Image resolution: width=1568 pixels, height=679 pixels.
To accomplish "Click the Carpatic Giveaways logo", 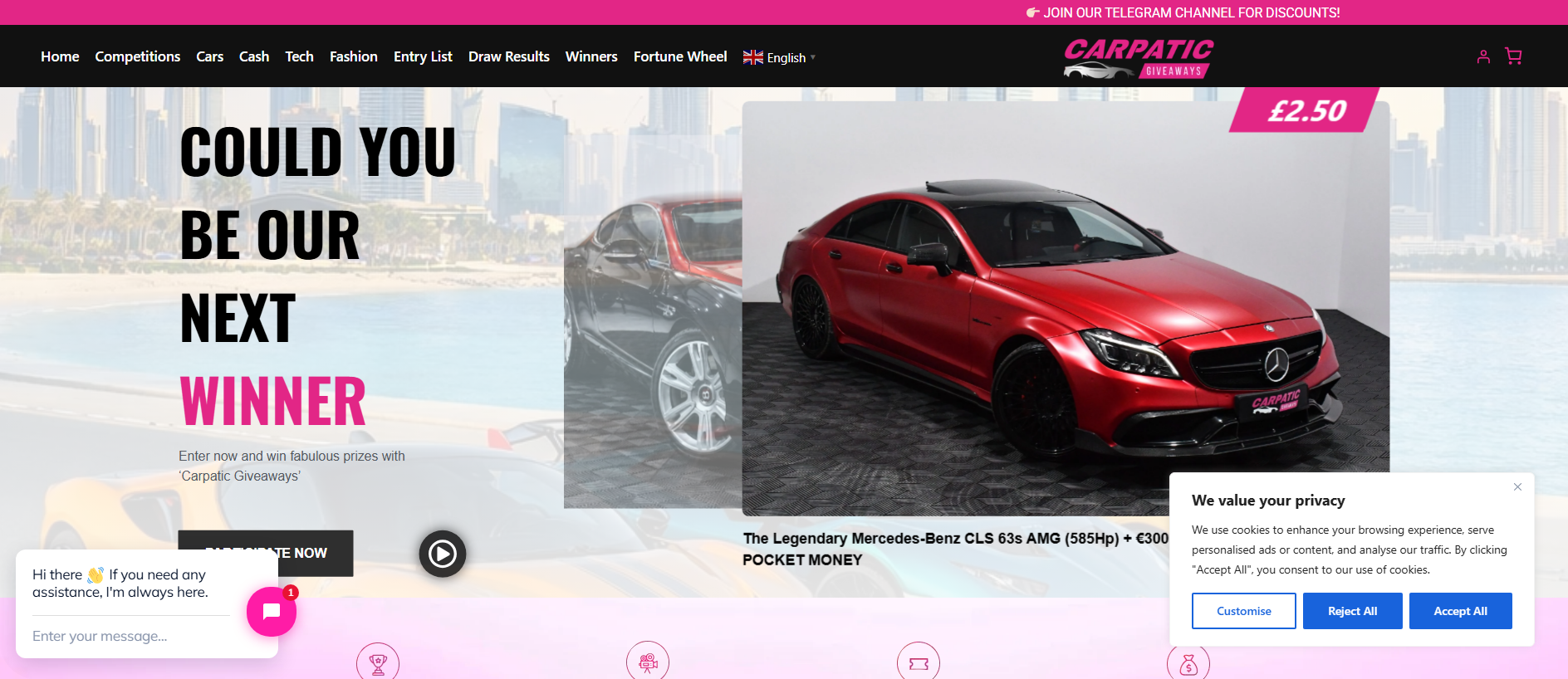I will pyautogui.click(x=1139, y=57).
